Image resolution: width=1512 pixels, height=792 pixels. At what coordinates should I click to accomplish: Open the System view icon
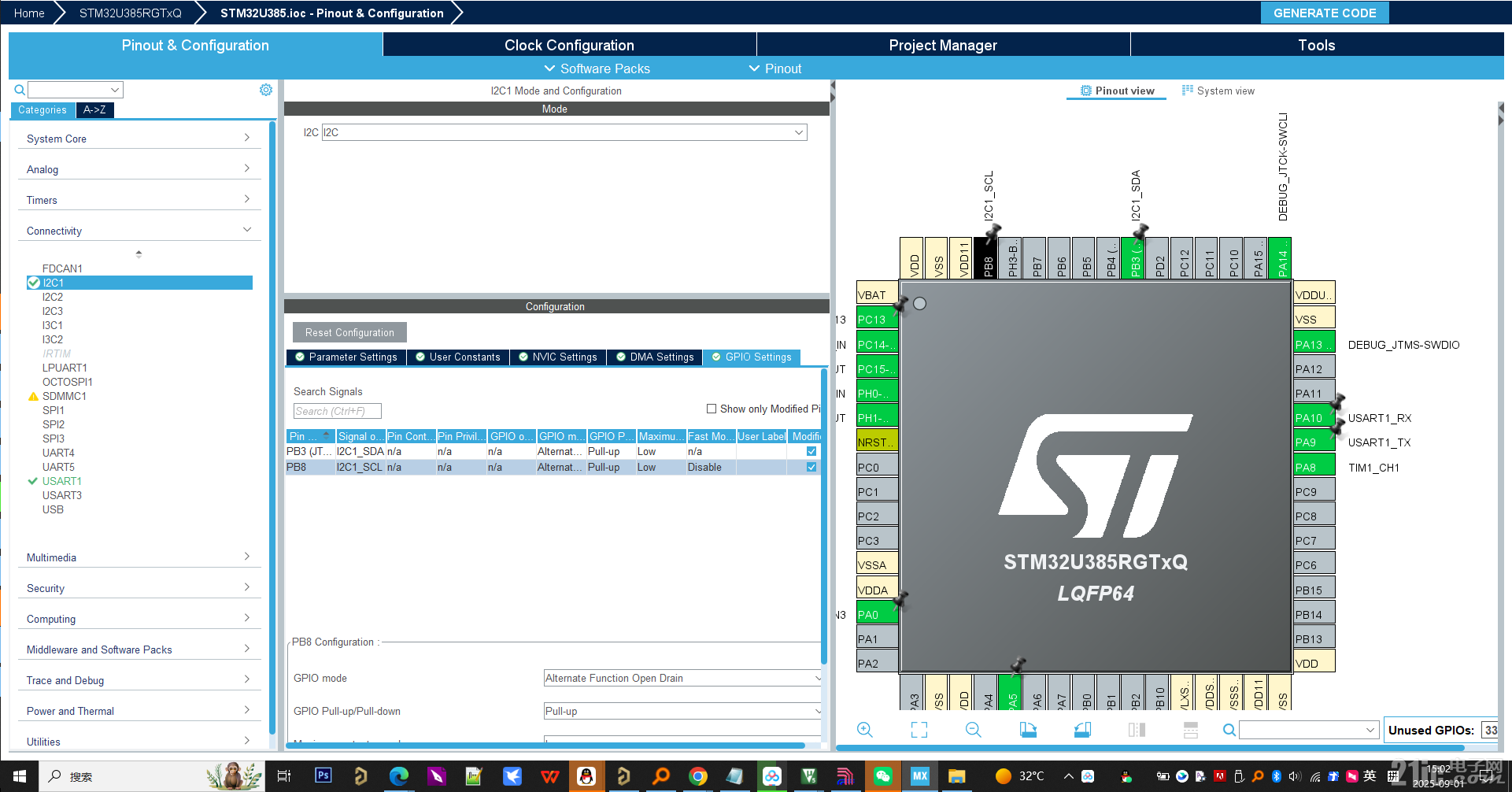[x=1187, y=91]
